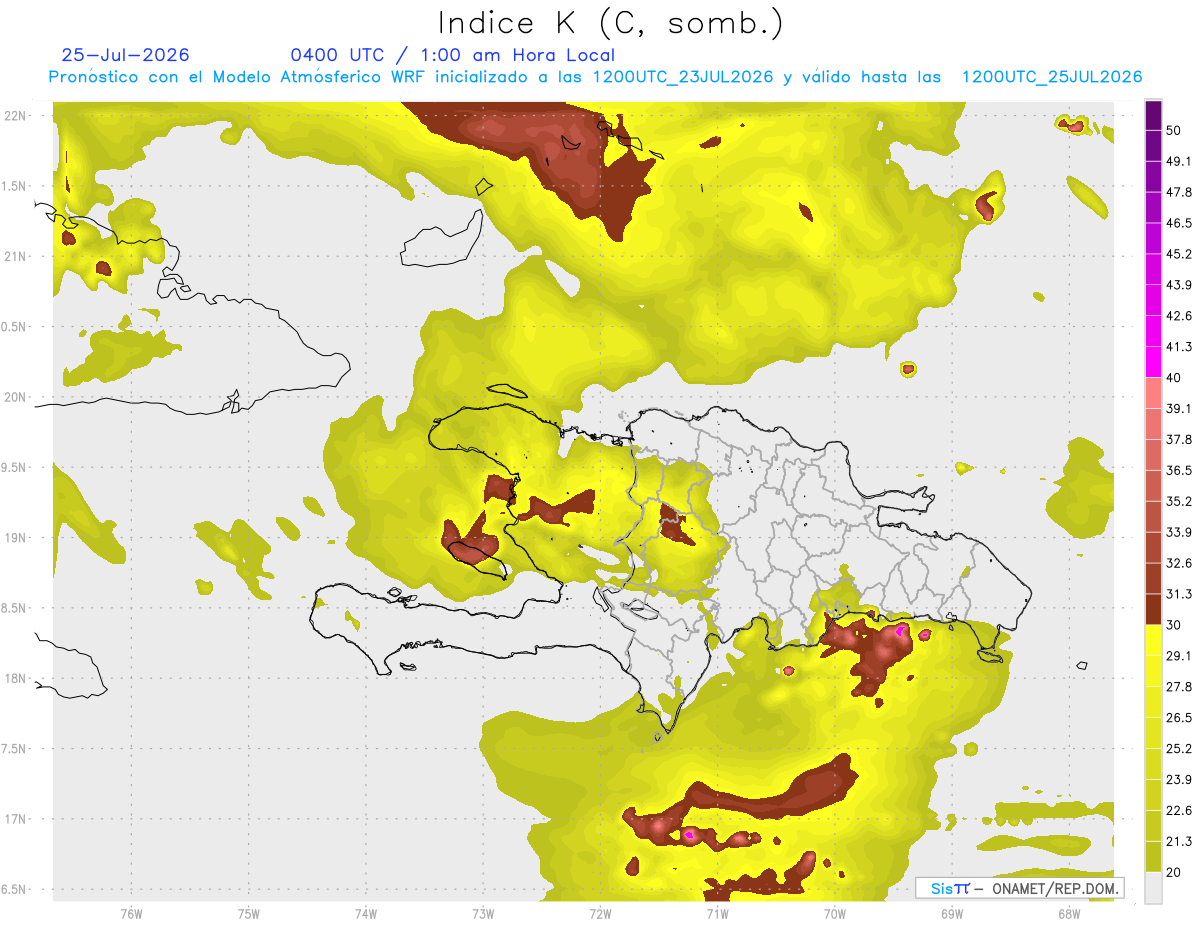This screenshot has width=1200, height=927.
Task: Click the '22.6' value on the color scale
Action: (1180, 811)
